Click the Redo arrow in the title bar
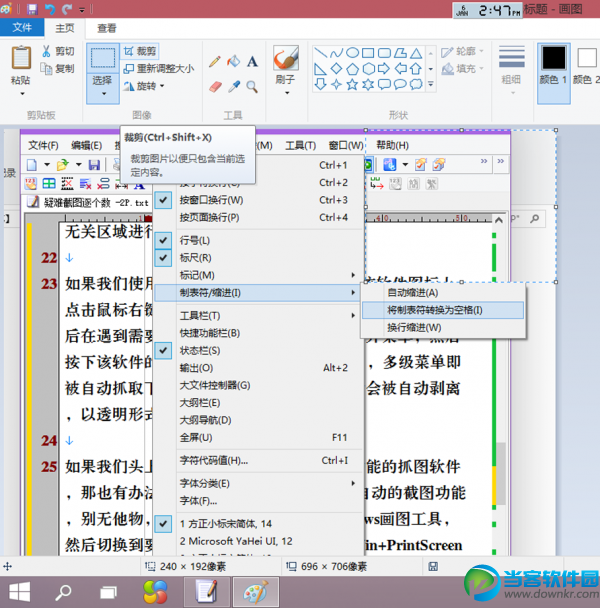Screen dimensions: 600x608 pos(67,9)
